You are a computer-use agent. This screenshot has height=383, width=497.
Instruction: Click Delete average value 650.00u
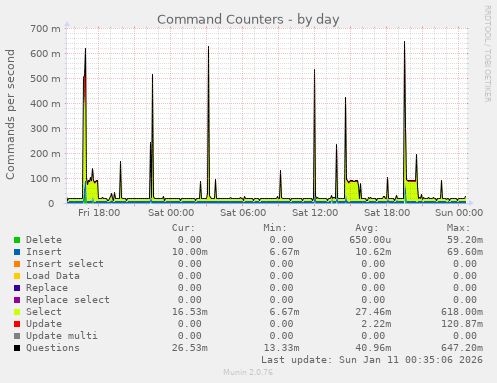coord(370,240)
